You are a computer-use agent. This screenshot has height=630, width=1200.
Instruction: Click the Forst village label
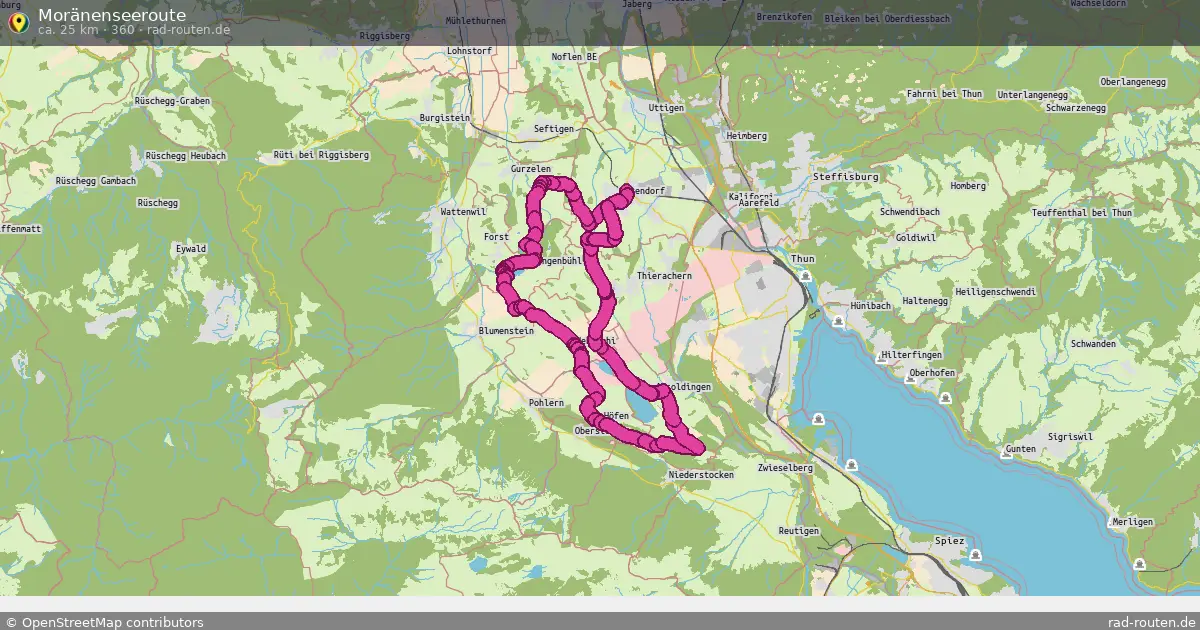tap(496, 237)
